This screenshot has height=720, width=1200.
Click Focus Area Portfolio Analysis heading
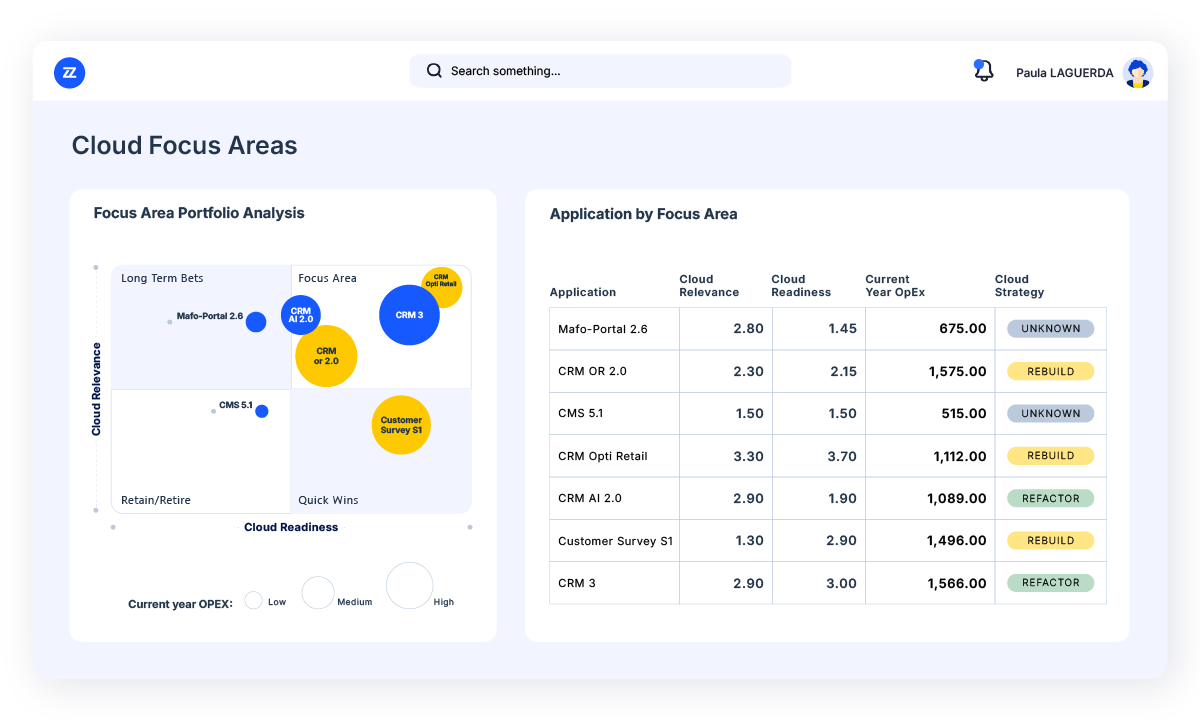199,213
